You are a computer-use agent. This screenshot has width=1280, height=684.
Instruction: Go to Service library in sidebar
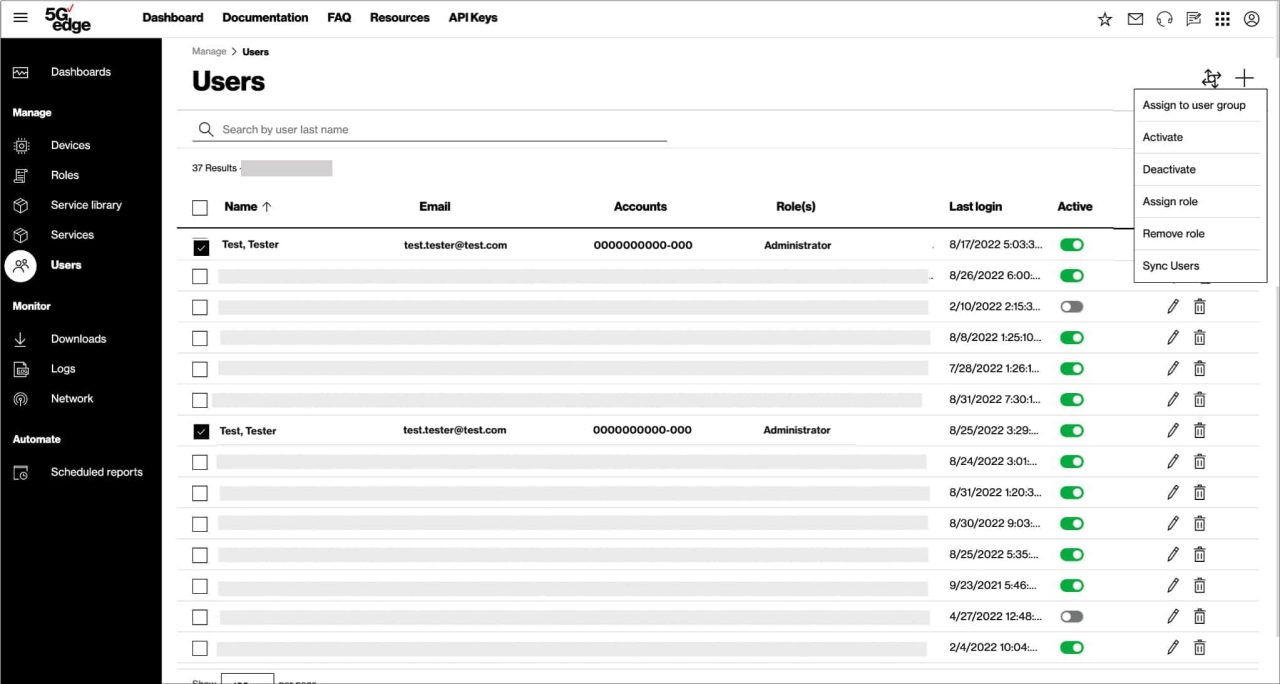click(86, 205)
